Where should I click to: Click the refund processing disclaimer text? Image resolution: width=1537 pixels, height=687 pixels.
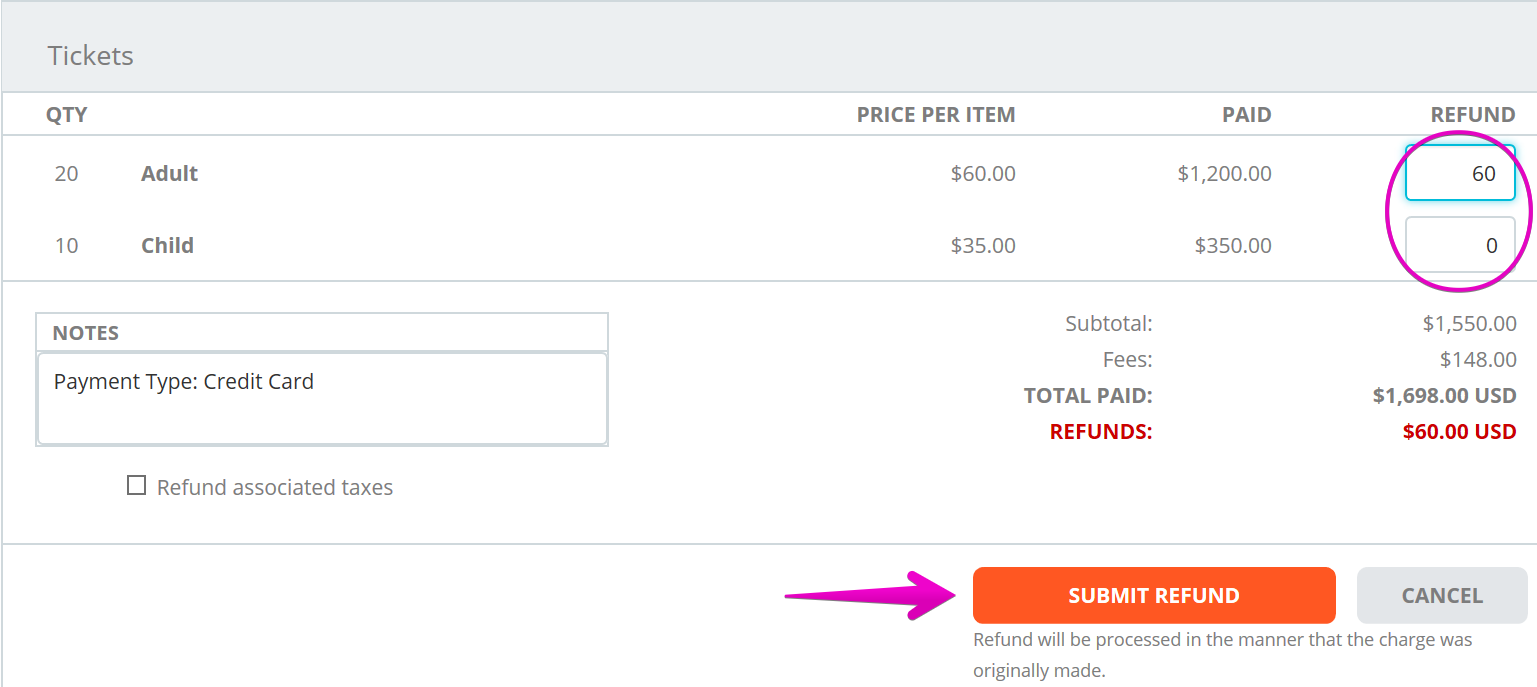(1222, 650)
